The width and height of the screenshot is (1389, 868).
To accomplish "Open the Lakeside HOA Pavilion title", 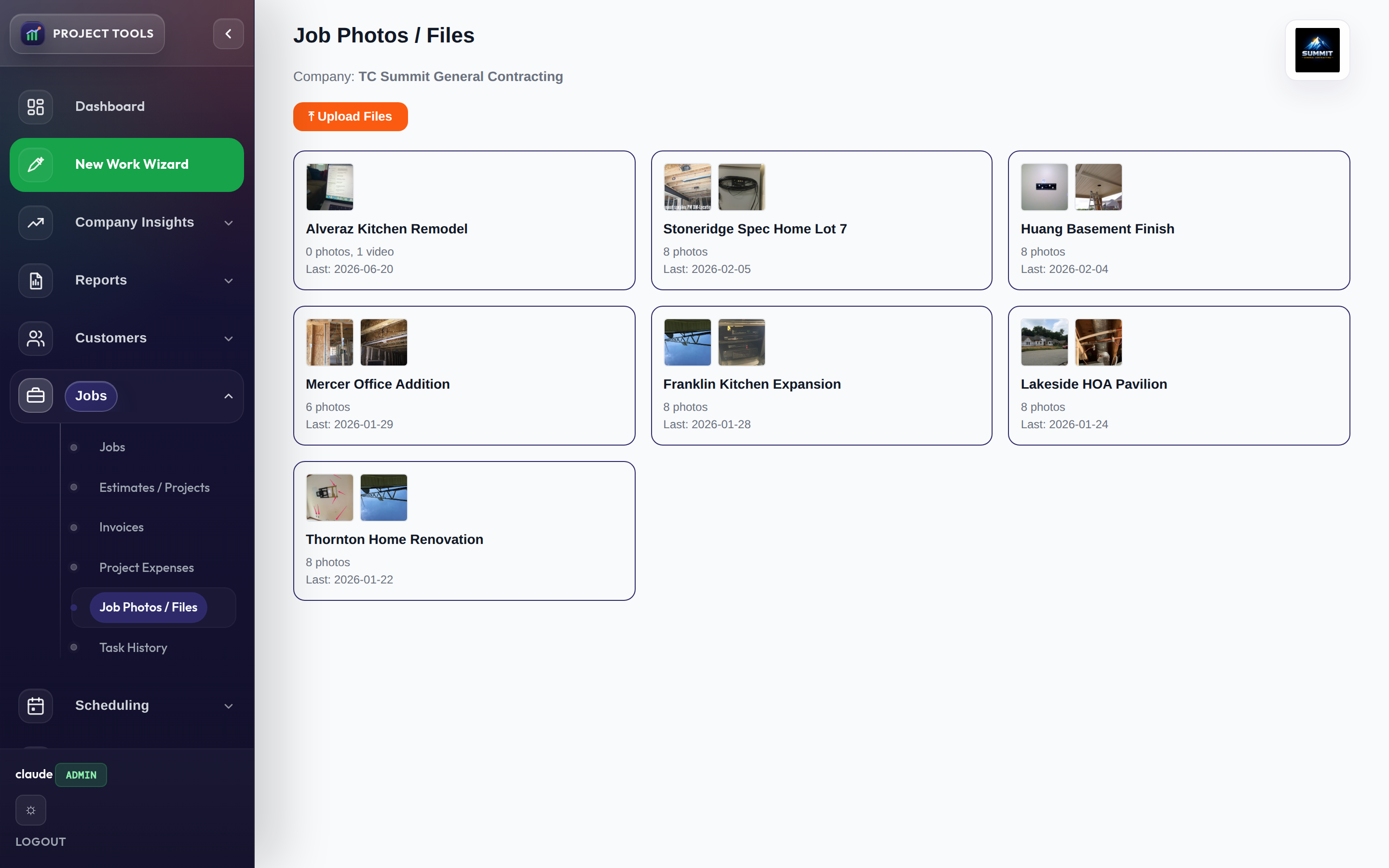I will pyautogui.click(x=1093, y=384).
